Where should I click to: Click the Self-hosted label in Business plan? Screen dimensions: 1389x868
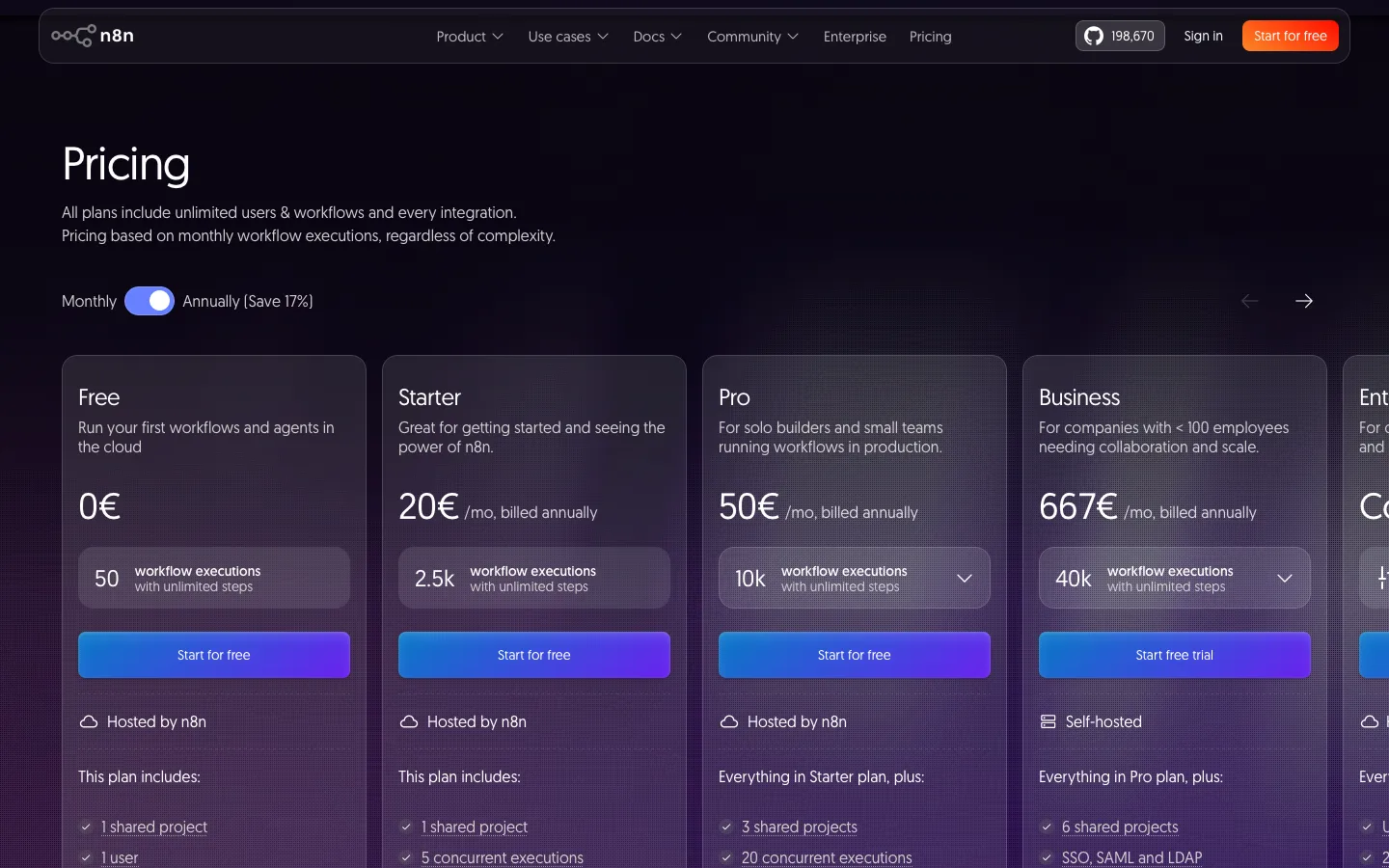pos(1103,721)
